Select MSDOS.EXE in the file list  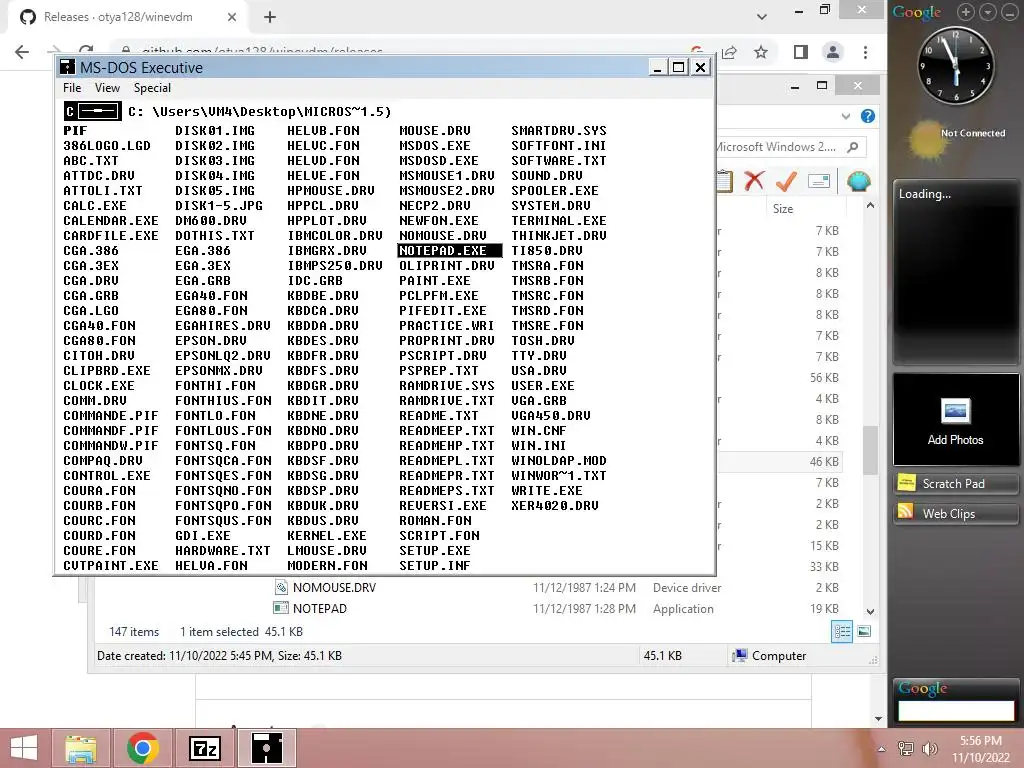tap(434, 146)
